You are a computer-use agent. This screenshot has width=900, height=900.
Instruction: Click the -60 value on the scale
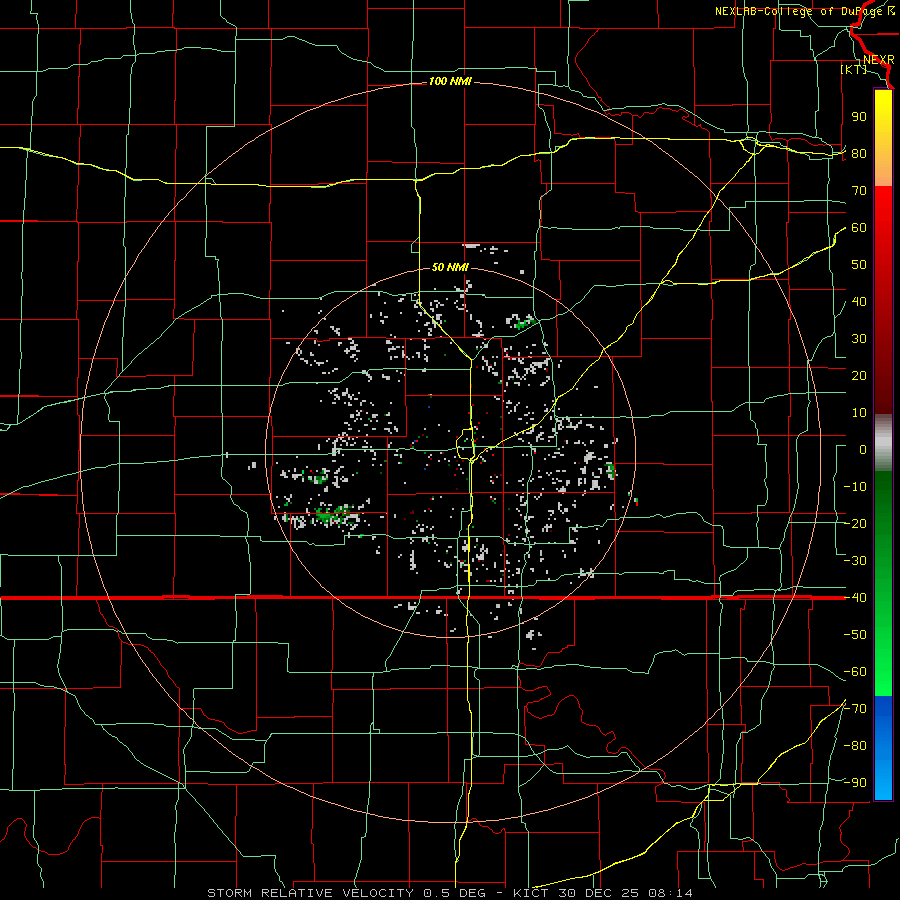(x=855, y=672)
